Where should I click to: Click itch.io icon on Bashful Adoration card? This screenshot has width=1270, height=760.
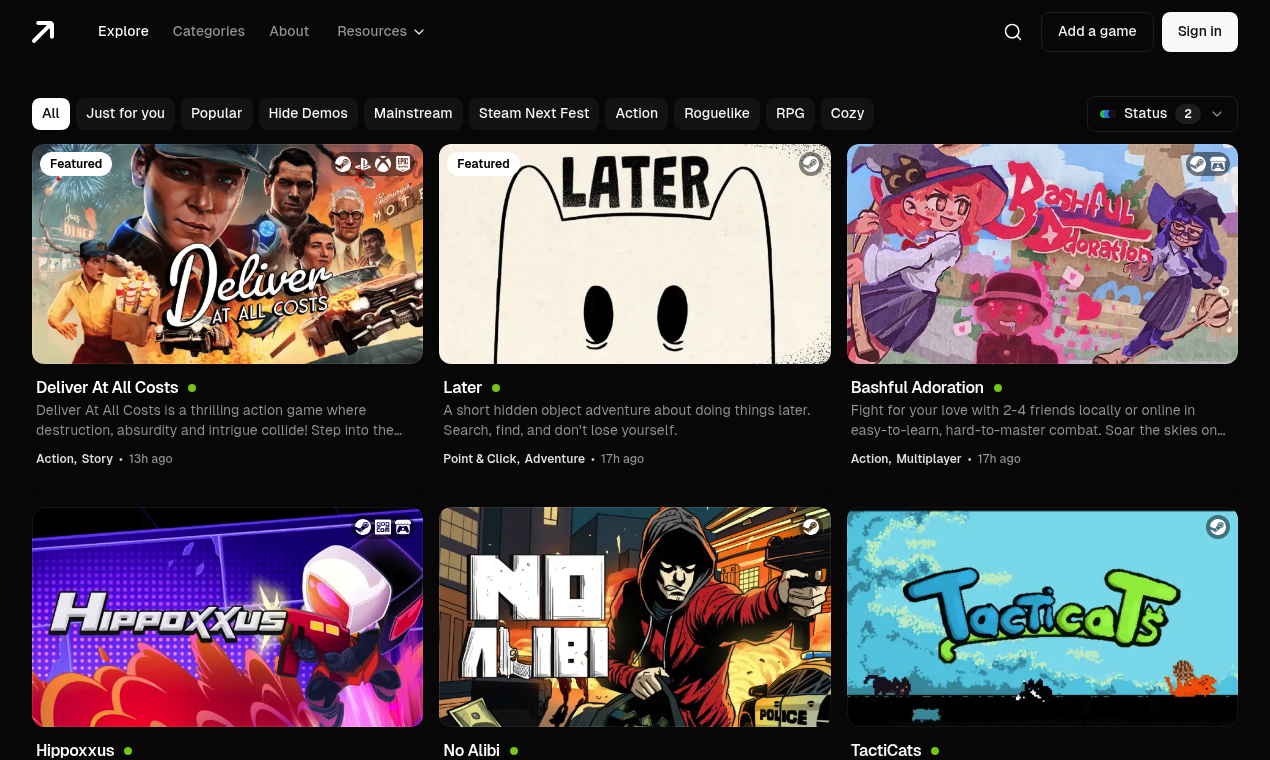(x=1218, y=164)
